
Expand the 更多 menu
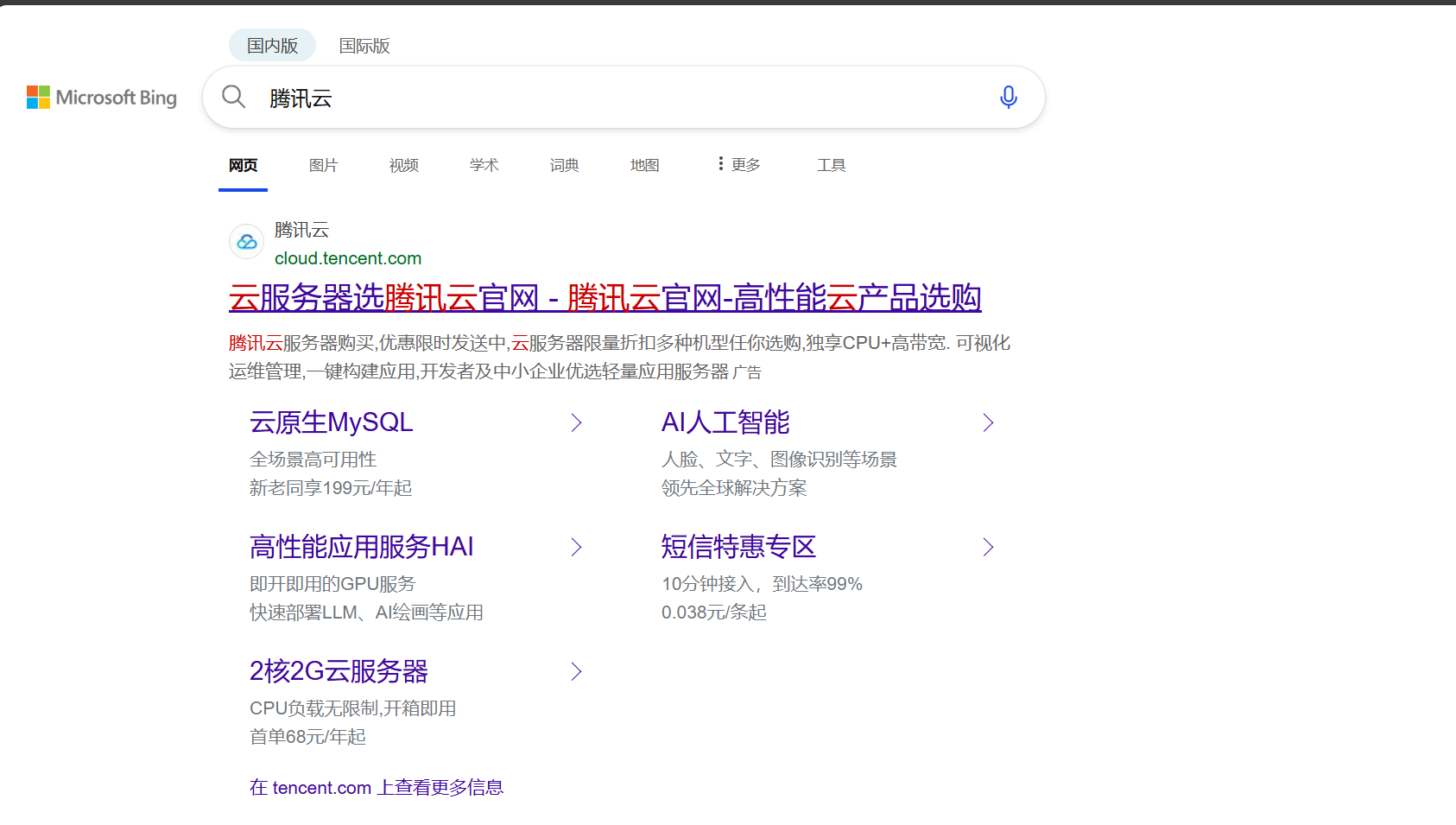[x=739, y=164]
